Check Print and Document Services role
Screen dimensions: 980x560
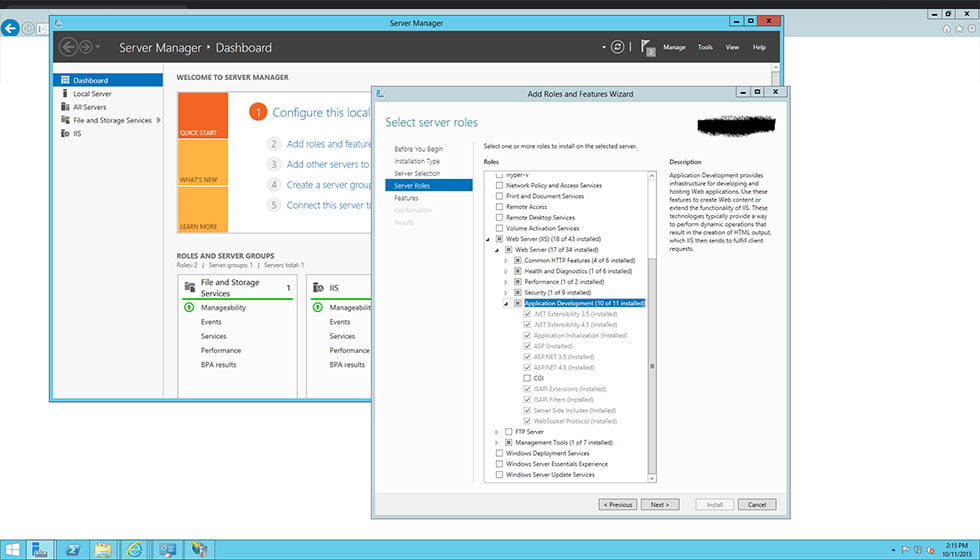[499, 196]
